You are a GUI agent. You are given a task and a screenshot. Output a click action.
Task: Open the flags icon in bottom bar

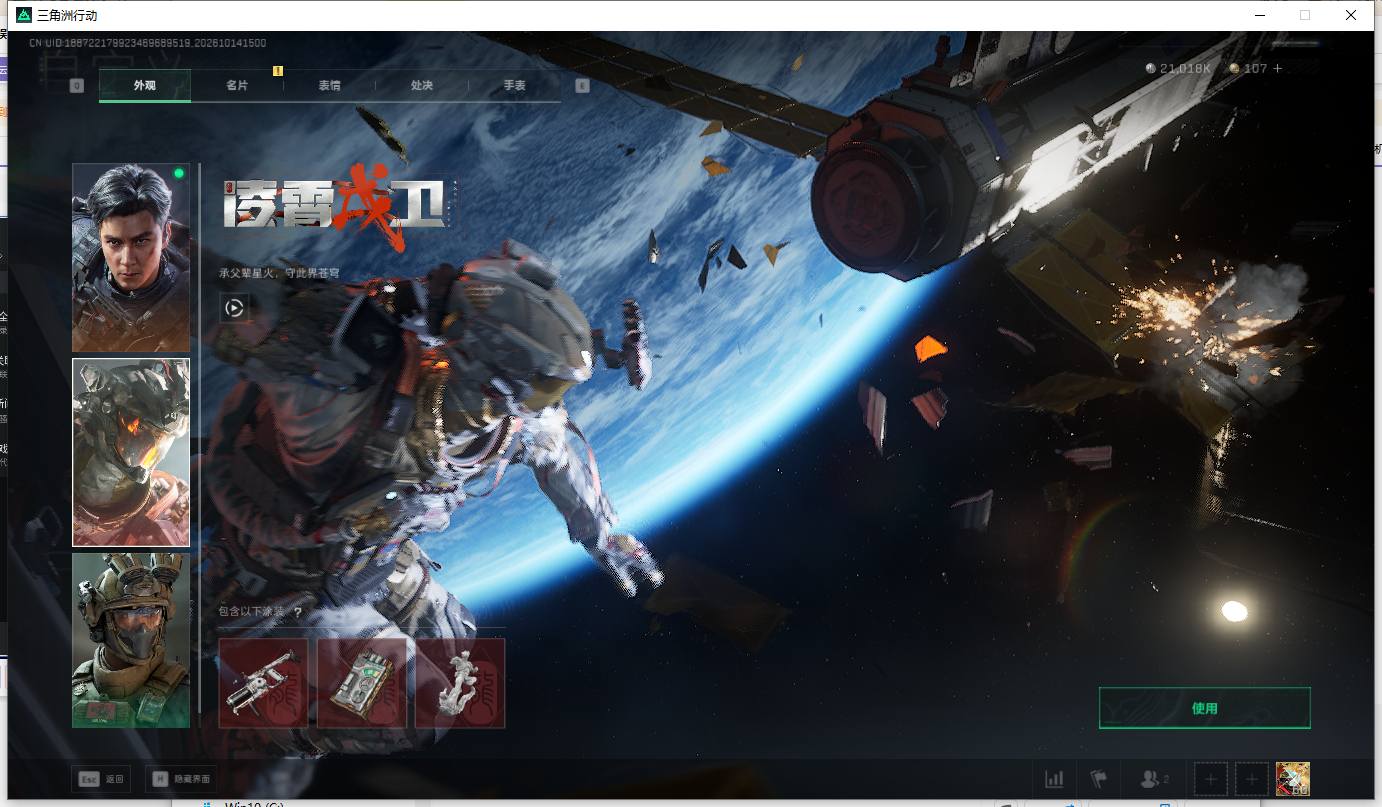1099,779
